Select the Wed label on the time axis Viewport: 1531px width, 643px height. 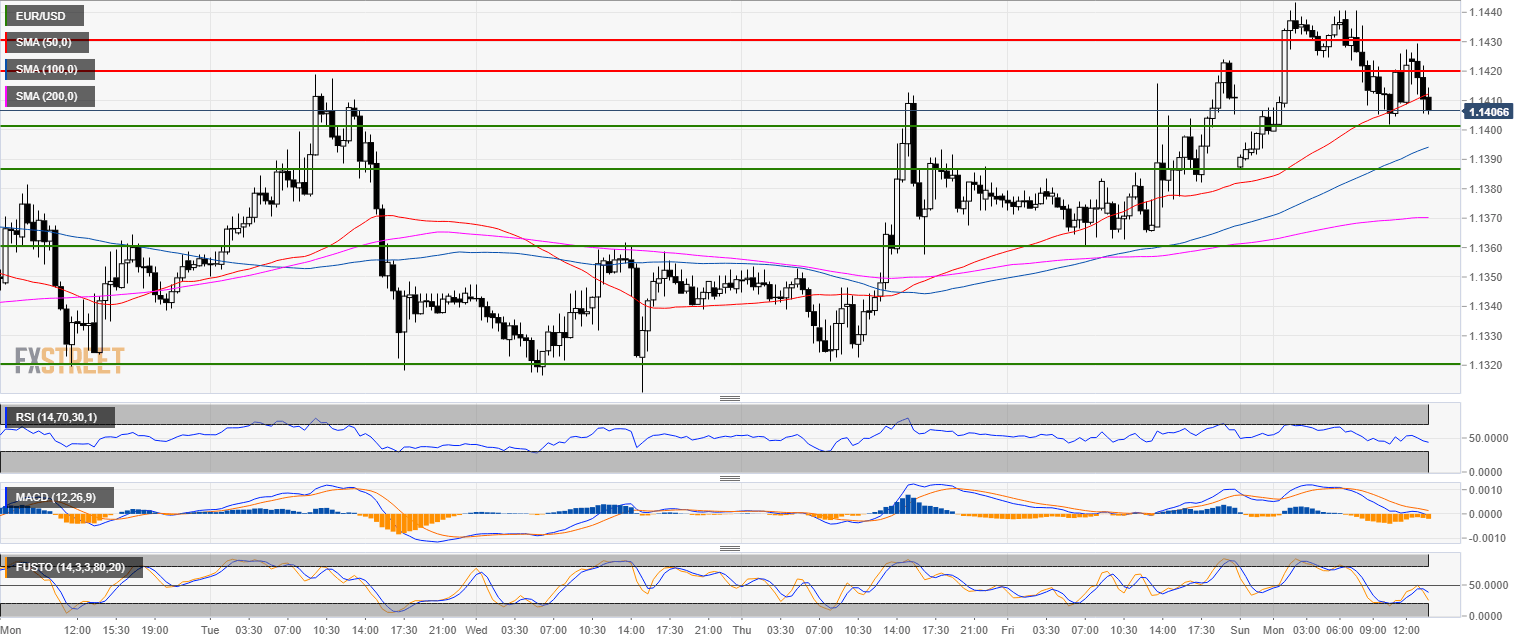point(475,631)
